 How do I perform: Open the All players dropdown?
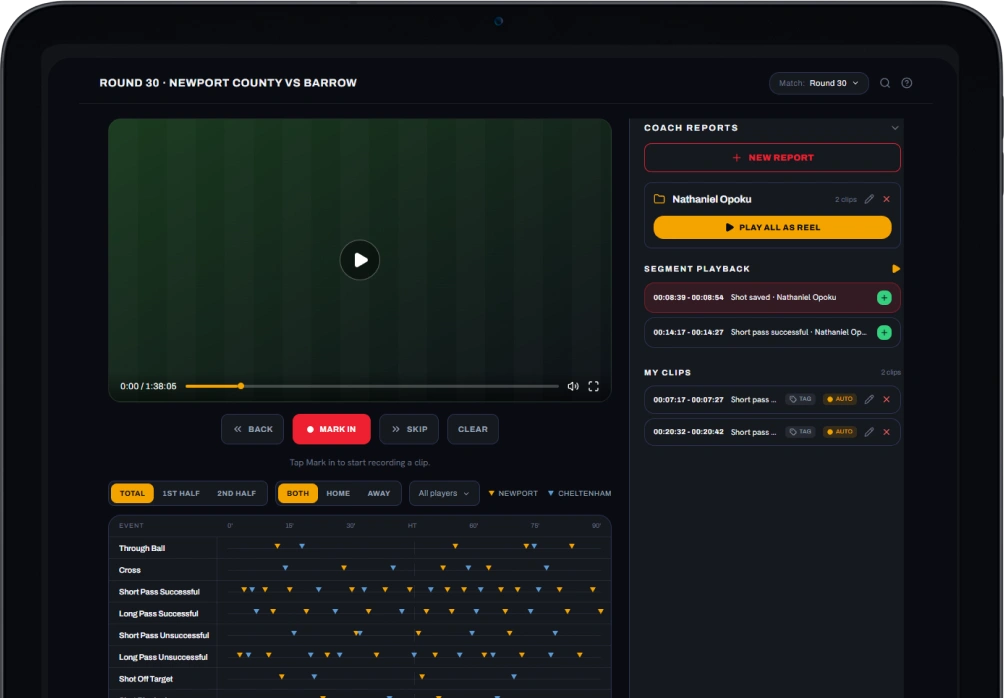point(444,493)
